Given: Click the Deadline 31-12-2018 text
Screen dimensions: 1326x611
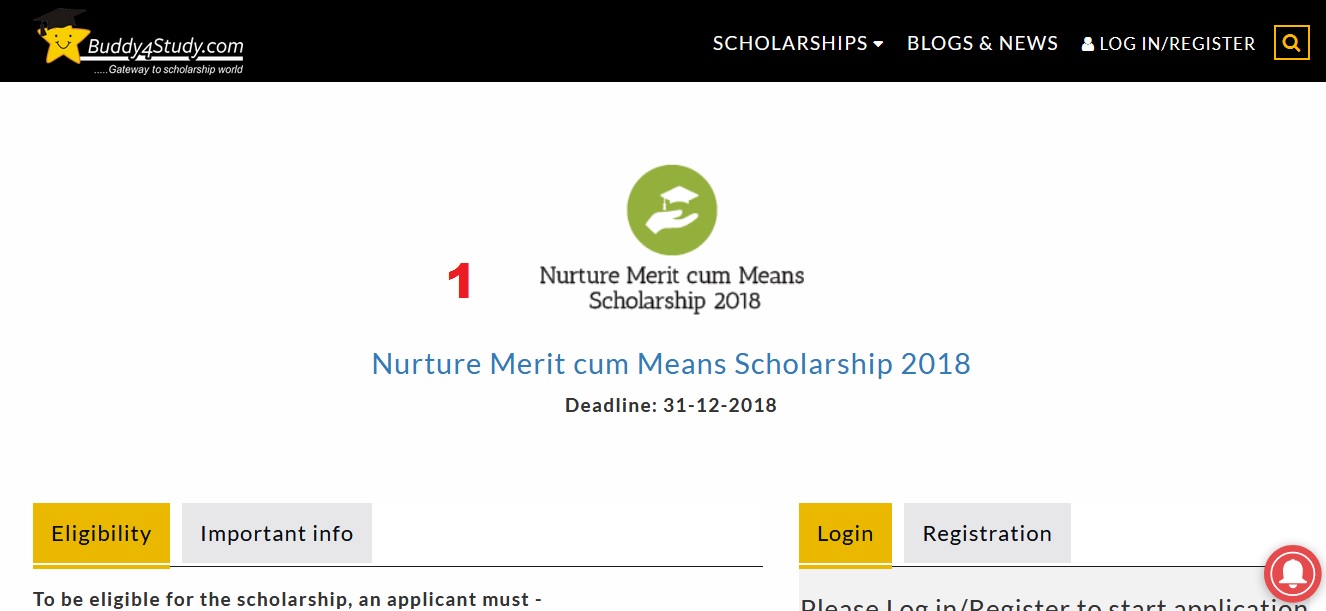Looking at the screenshot, I should (671, 405).
